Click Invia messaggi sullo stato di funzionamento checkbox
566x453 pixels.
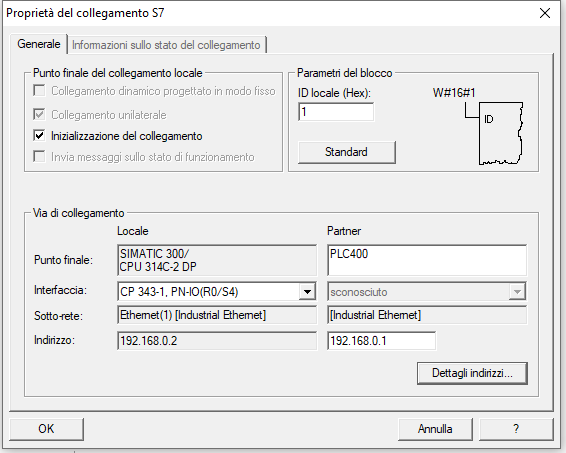(39, 157)
